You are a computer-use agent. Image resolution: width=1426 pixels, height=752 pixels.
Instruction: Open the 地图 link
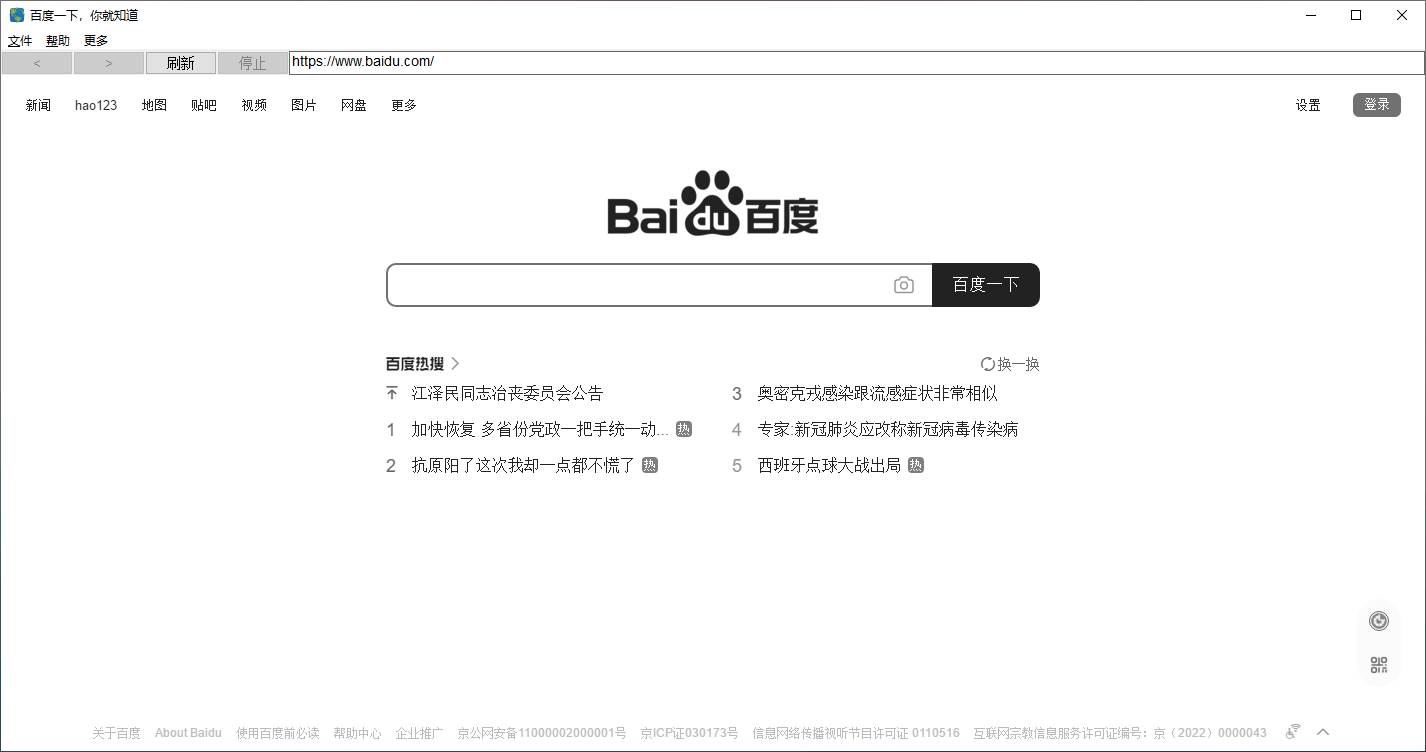tap(154, 105)
